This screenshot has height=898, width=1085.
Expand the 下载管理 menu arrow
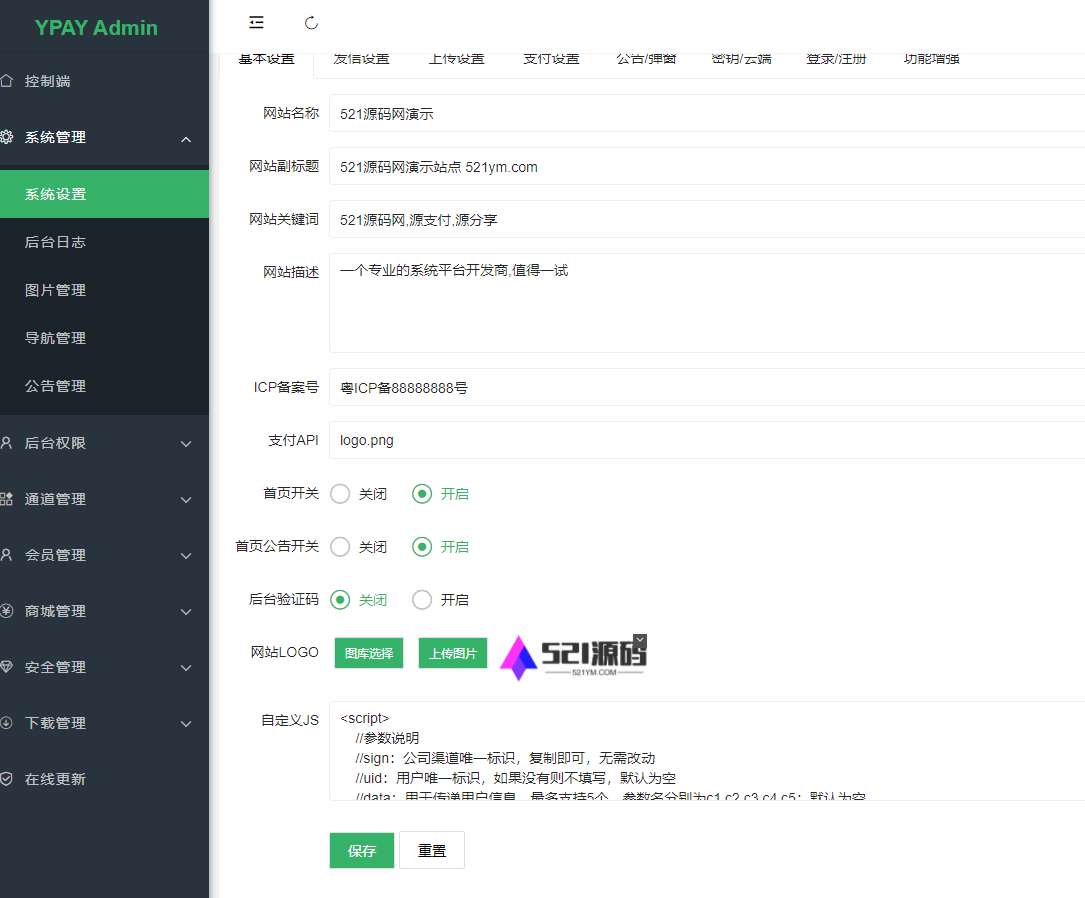point(186,724)
